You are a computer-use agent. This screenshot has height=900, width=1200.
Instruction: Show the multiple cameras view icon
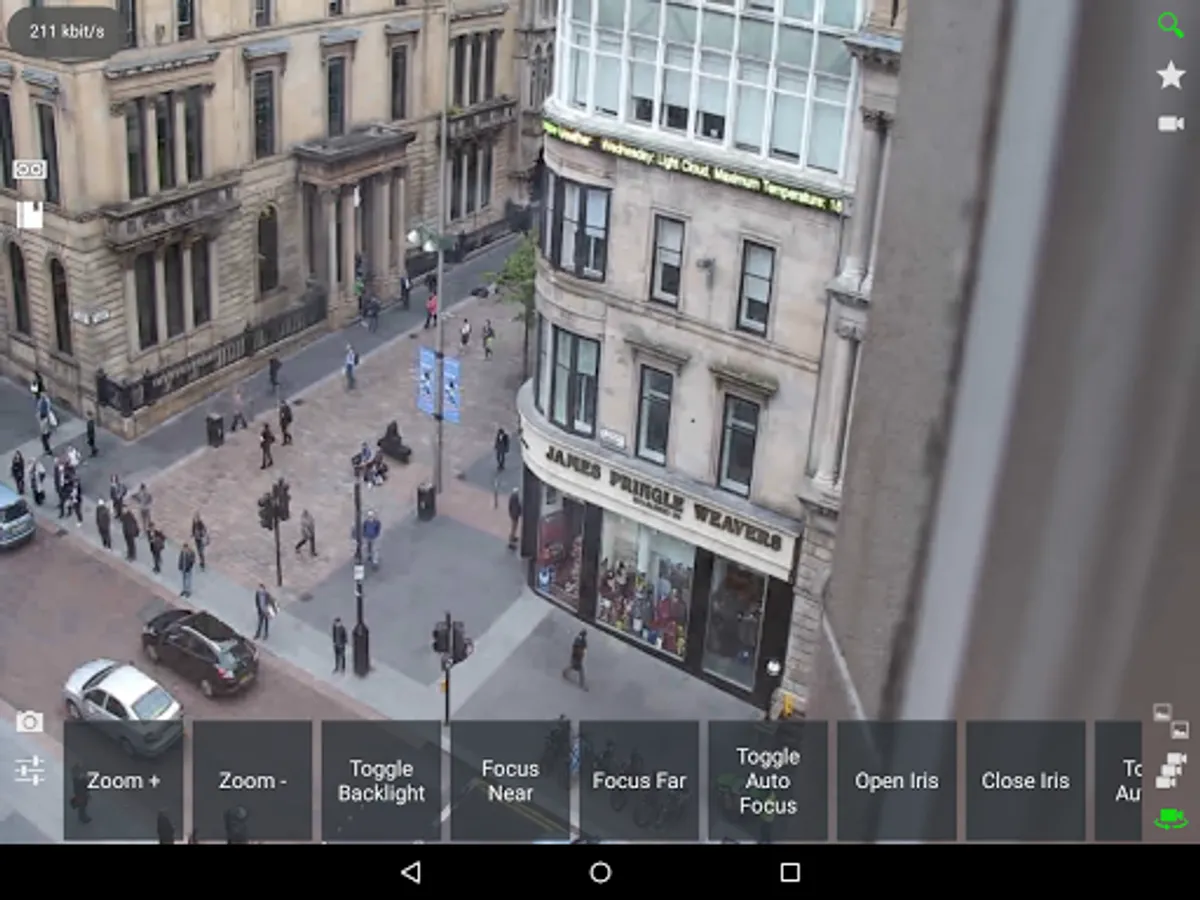(x=1170, y=770)
